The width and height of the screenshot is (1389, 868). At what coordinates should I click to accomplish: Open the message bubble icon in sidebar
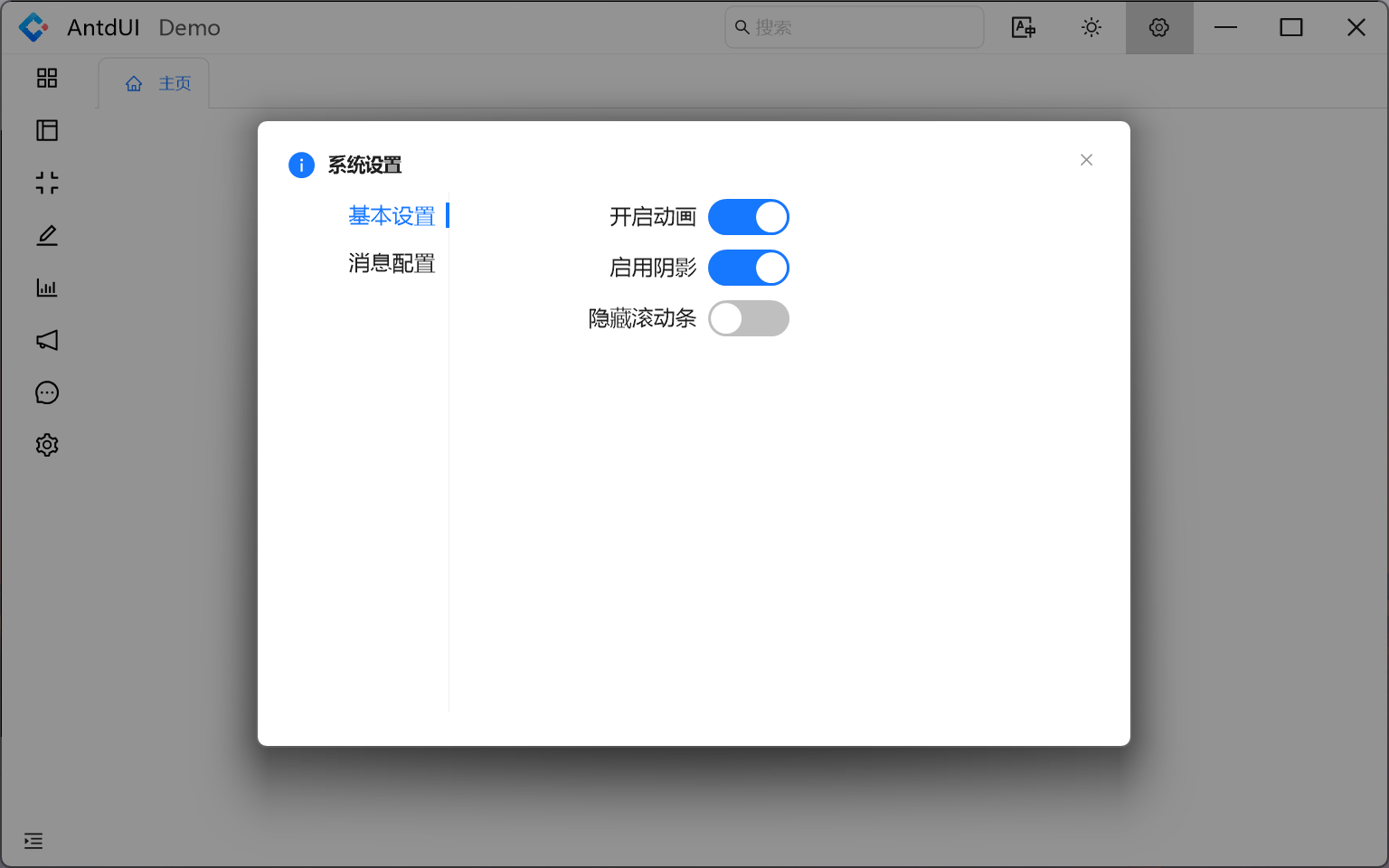pos(46,392)
